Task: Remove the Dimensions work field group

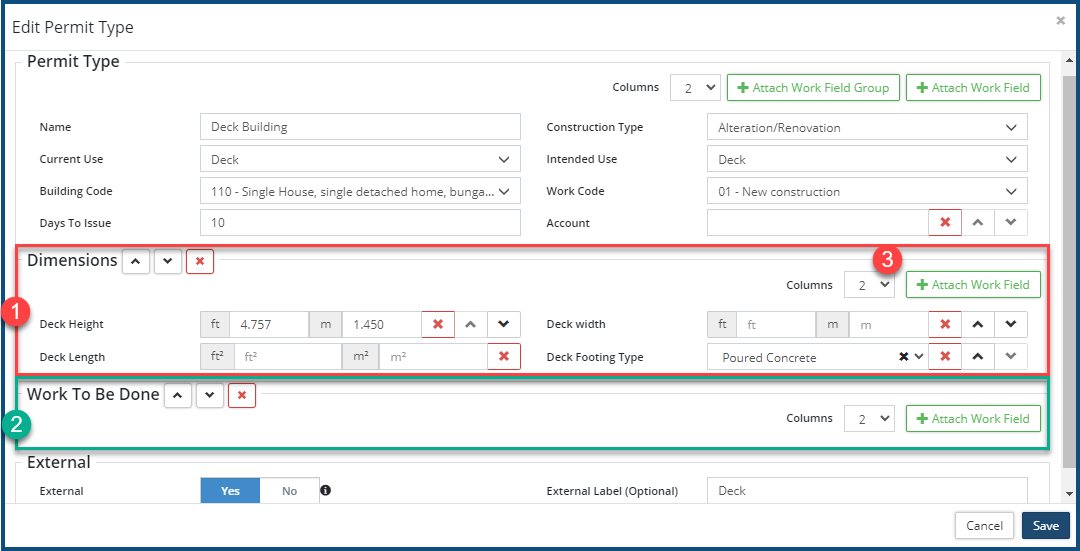Action: pos(200,262)
